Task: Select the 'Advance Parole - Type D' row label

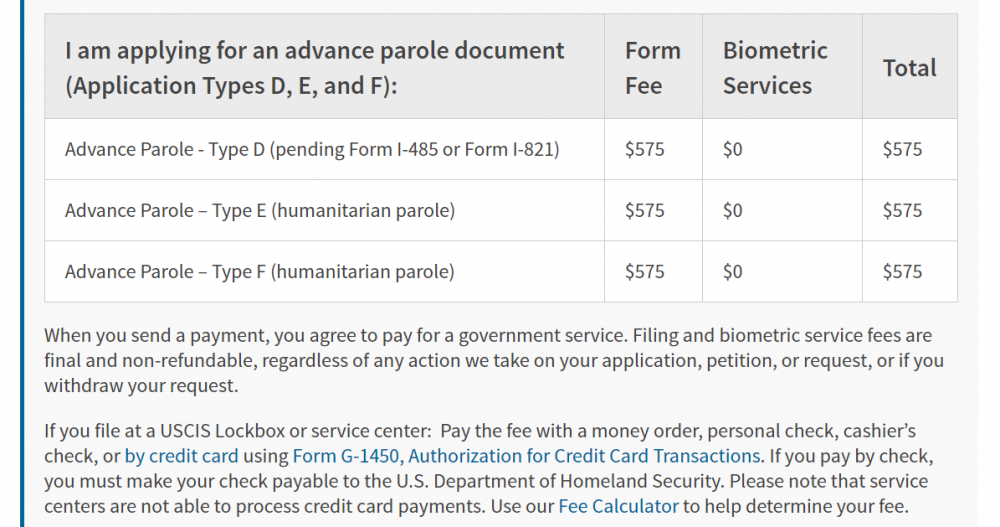Action: 312,150
